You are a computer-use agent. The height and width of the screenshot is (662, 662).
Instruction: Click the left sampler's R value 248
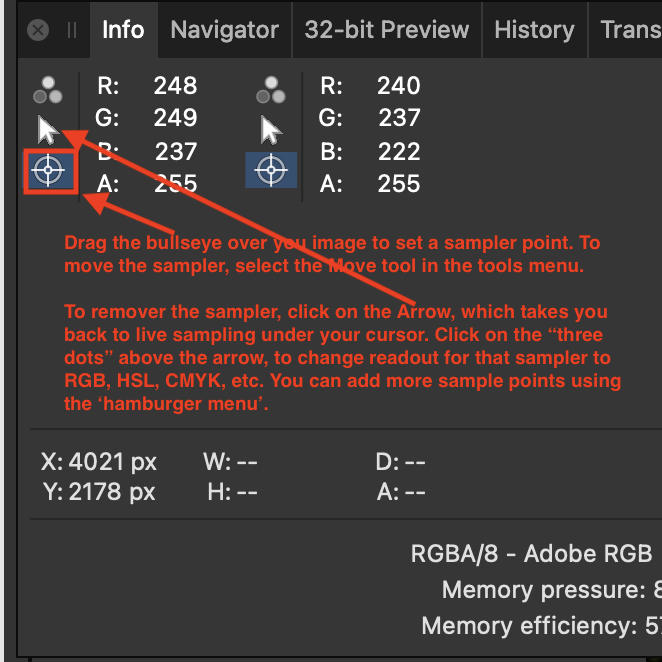pyautogui.click(x=175, y=86)
